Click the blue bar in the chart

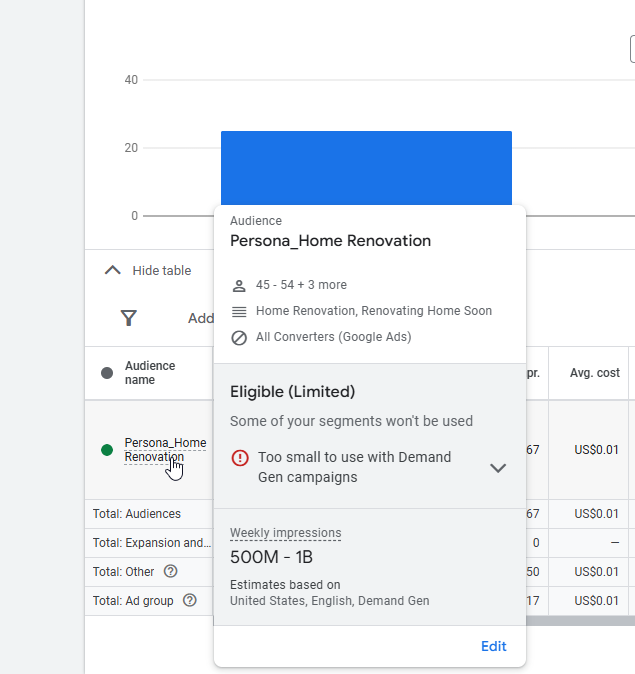tap(366, 168)
